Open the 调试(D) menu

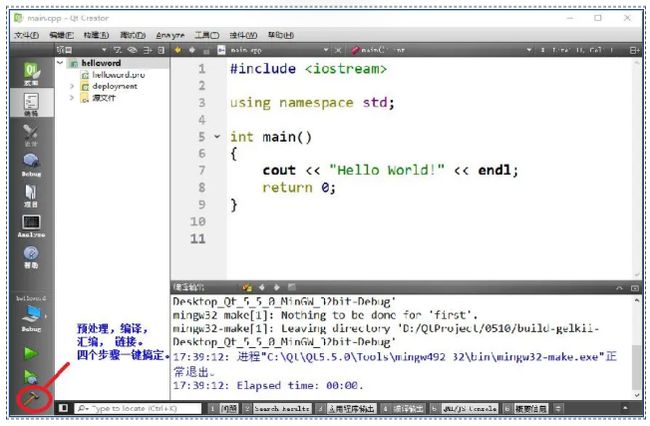[x=133, y=35]
